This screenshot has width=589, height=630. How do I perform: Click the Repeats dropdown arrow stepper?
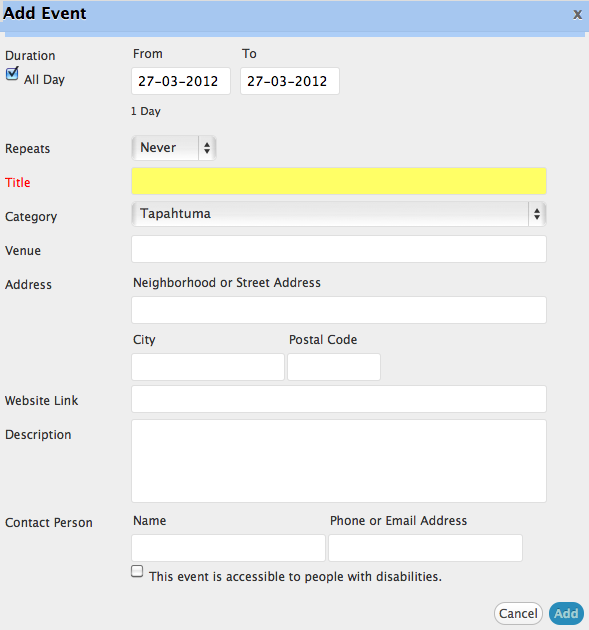point(207,148)
